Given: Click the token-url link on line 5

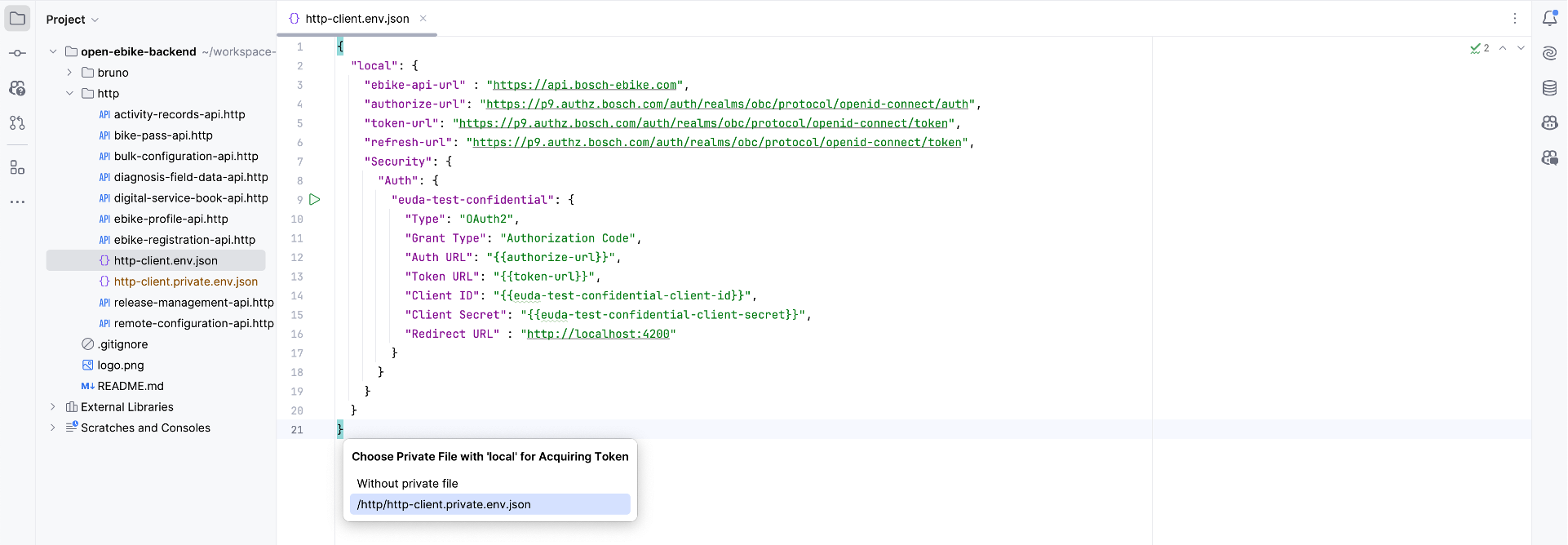Looking at the screenshot, I should click(x=703, y=123).
